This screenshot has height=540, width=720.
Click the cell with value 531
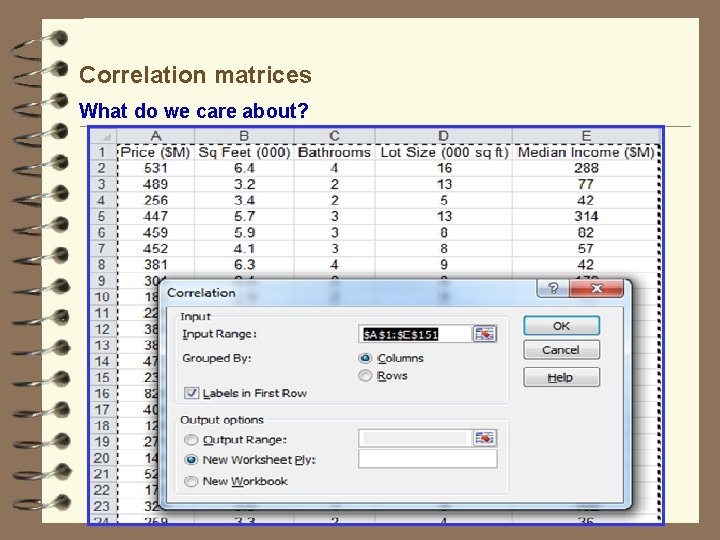tap(156, 168)
